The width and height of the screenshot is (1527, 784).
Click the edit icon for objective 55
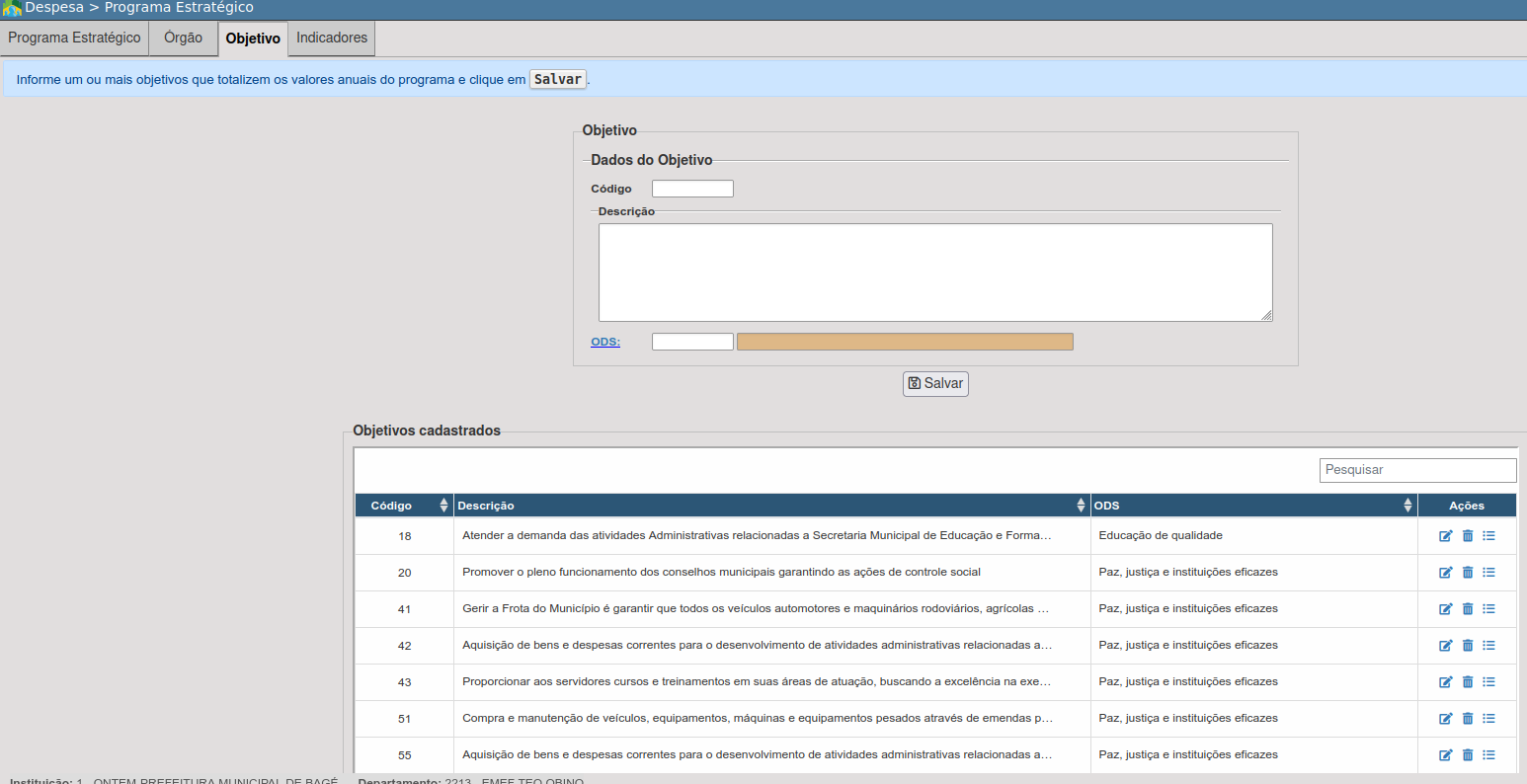click(1446, 755)
